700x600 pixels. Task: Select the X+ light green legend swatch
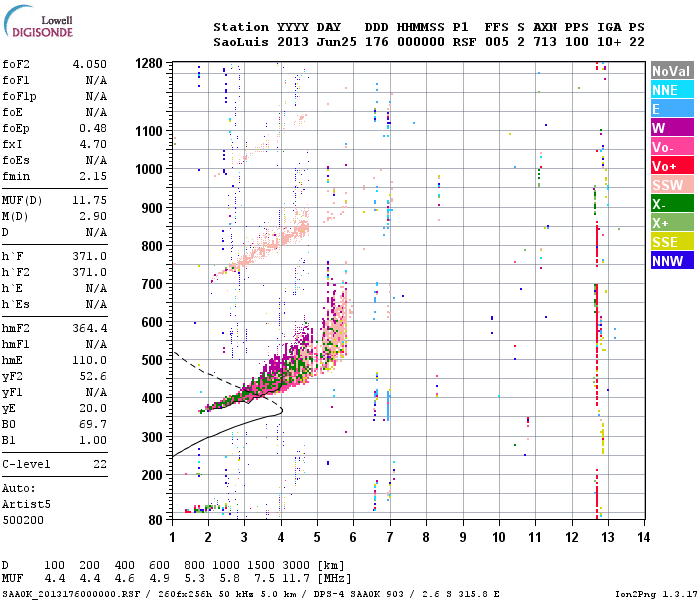[x=672, y=223]
